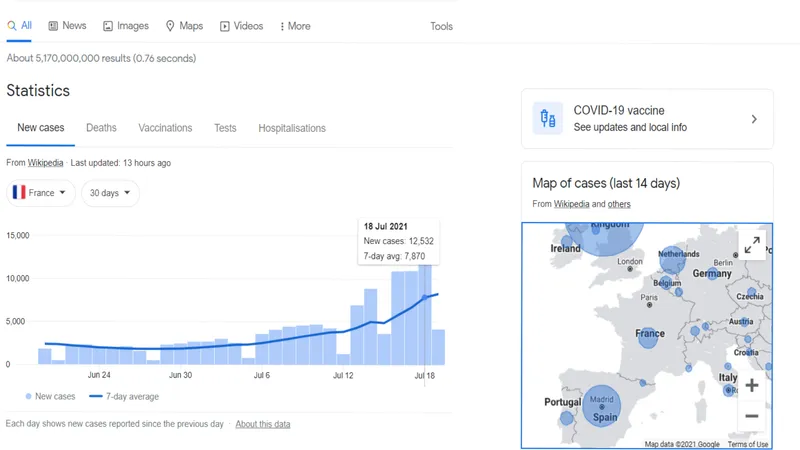800x450 pixels.
Task: Click the About this data link
Action: pos(263,424)
